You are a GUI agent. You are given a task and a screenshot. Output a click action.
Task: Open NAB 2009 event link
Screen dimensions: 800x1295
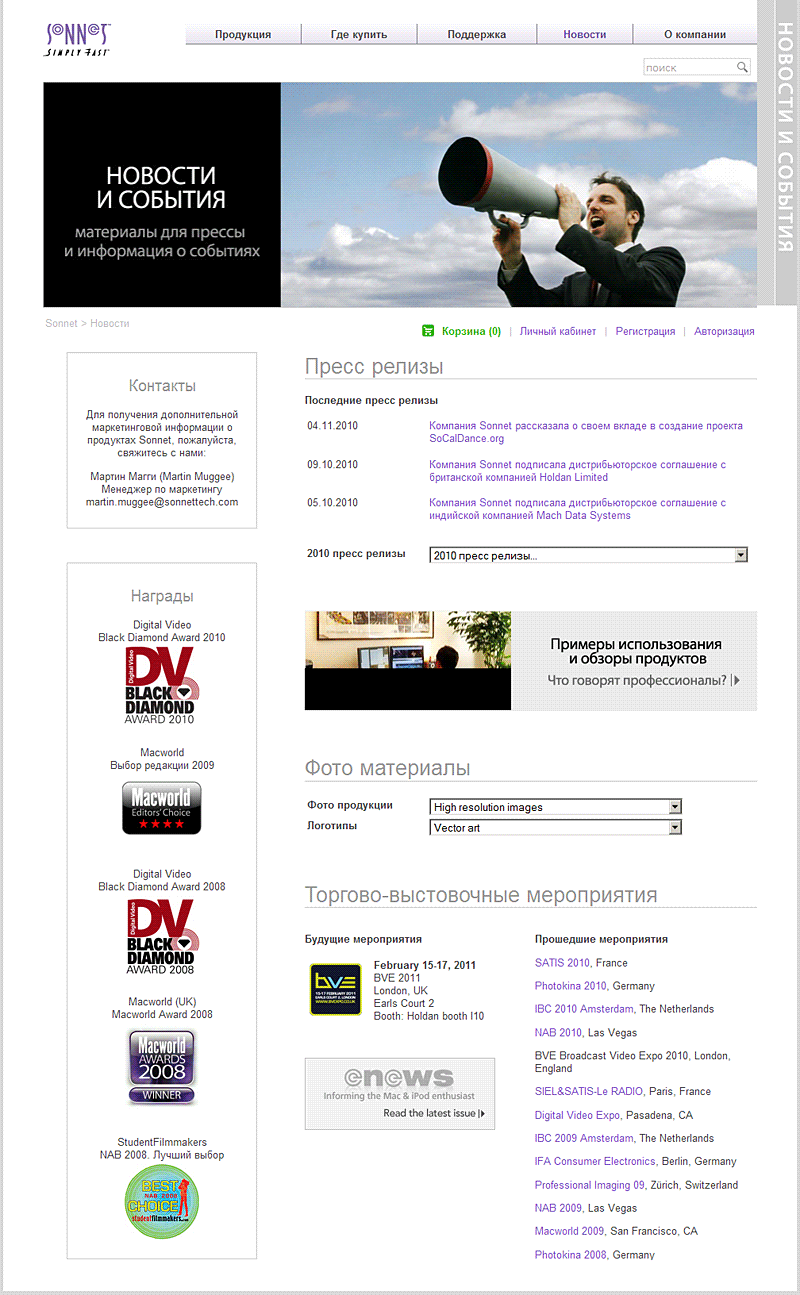[558, 1208]
